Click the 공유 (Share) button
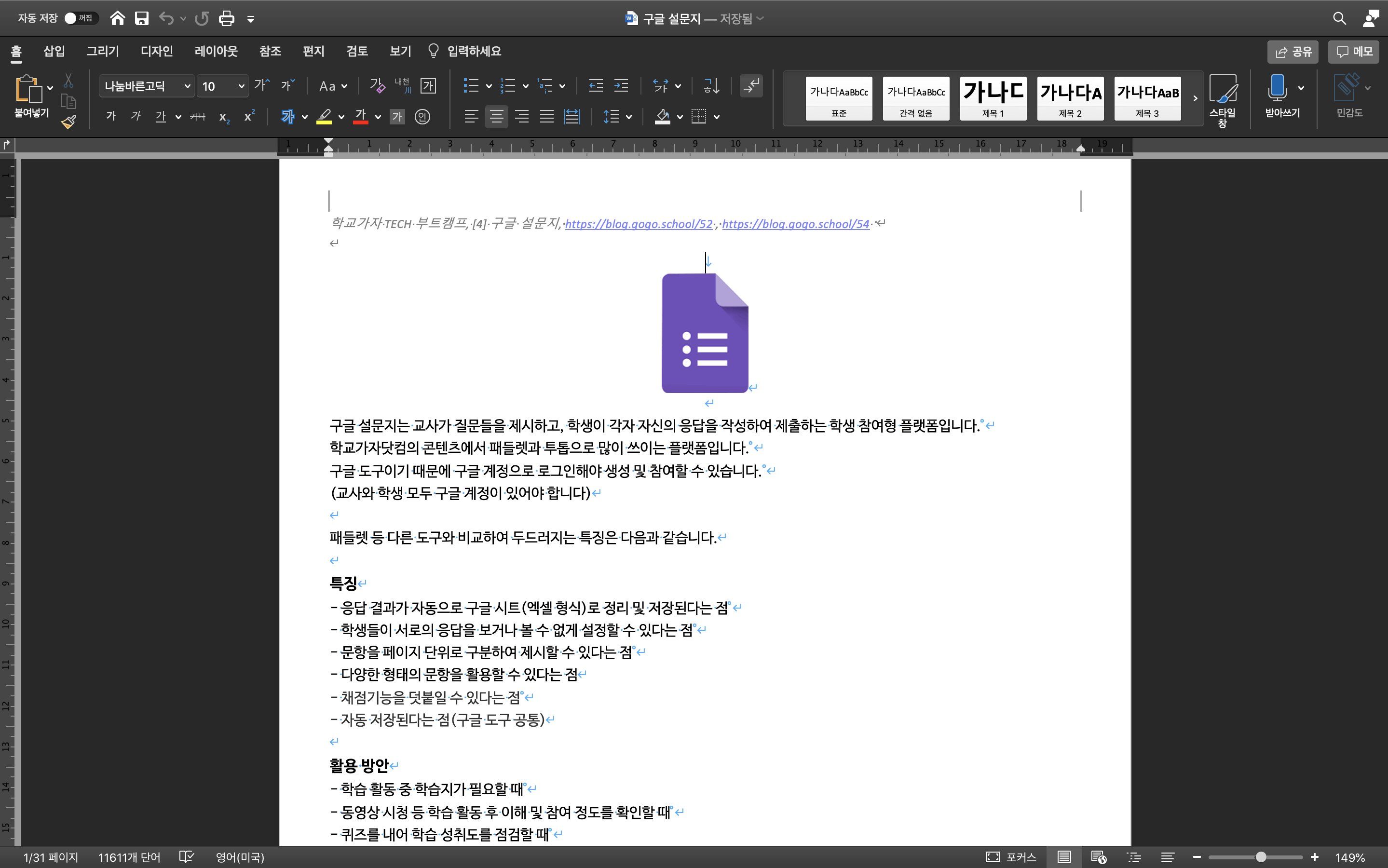The image size is (1388, 868). 1293,52
